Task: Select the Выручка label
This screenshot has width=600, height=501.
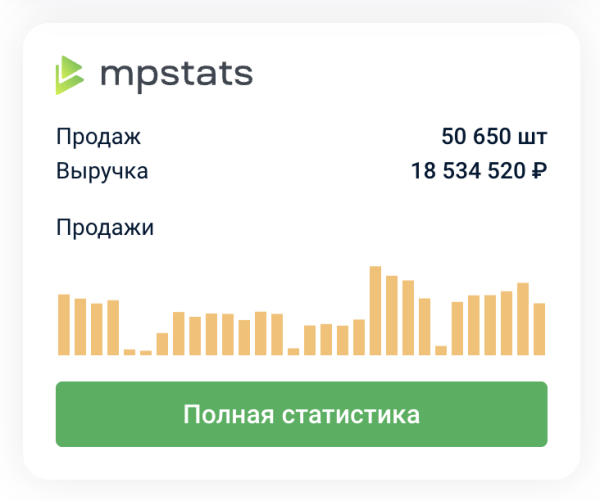Action: pos(102,171)
